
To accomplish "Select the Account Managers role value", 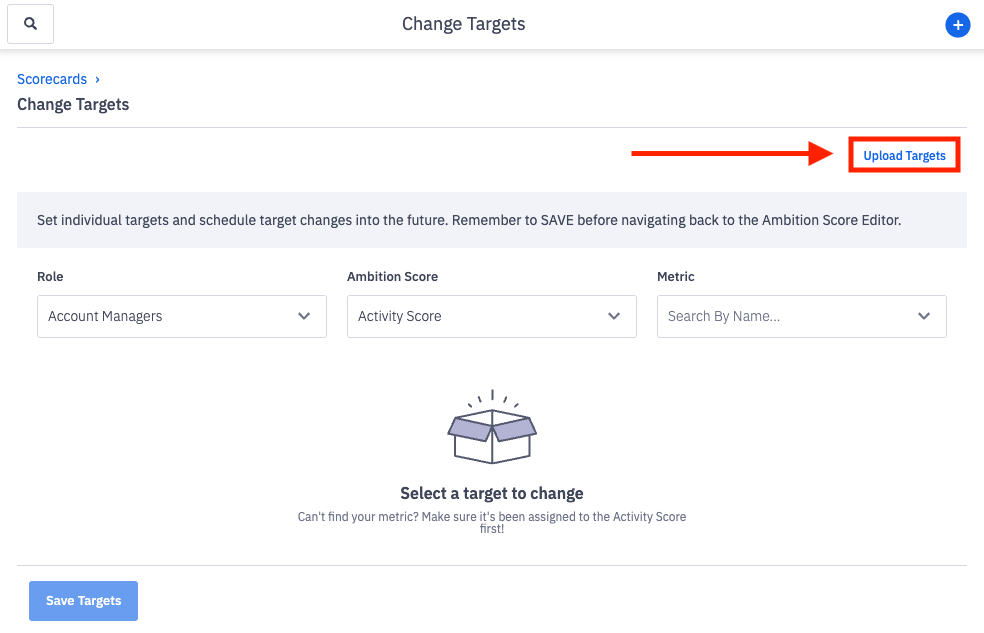I will click(x=105, y=316).
